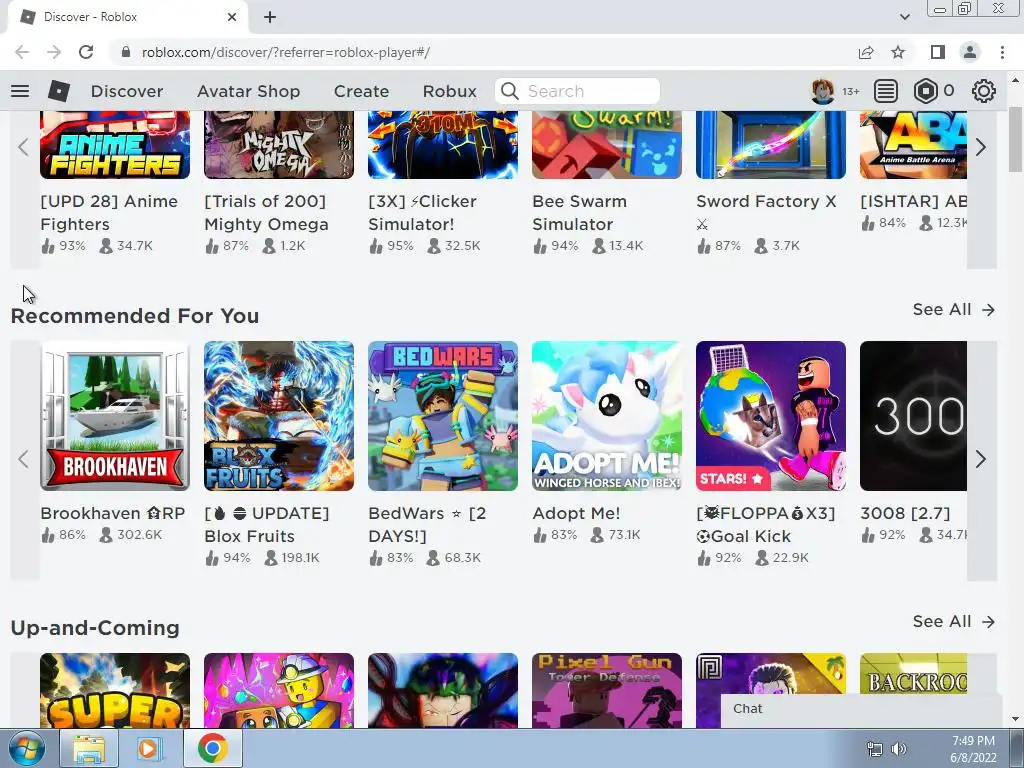Open Chrome three-dot menu
The height and width of the screenshot is (768, 1024).
coord(1002,52)
